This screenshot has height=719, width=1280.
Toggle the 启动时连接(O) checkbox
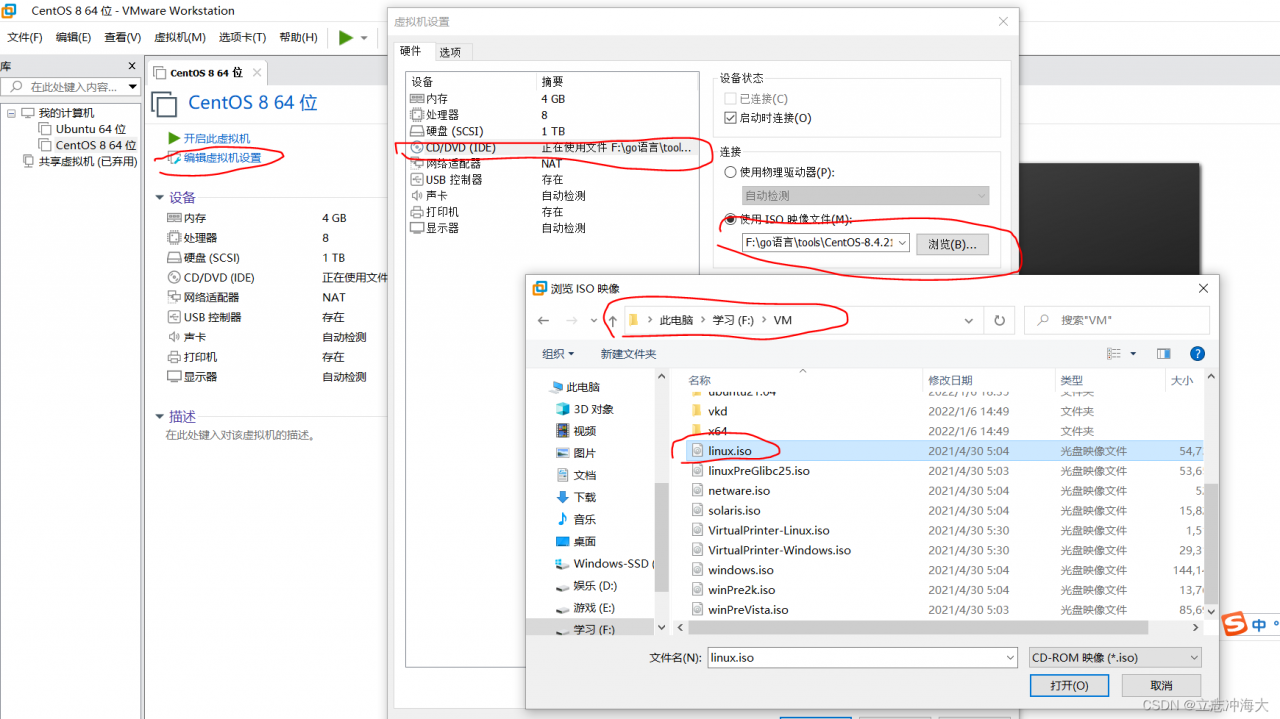[730, 118]
